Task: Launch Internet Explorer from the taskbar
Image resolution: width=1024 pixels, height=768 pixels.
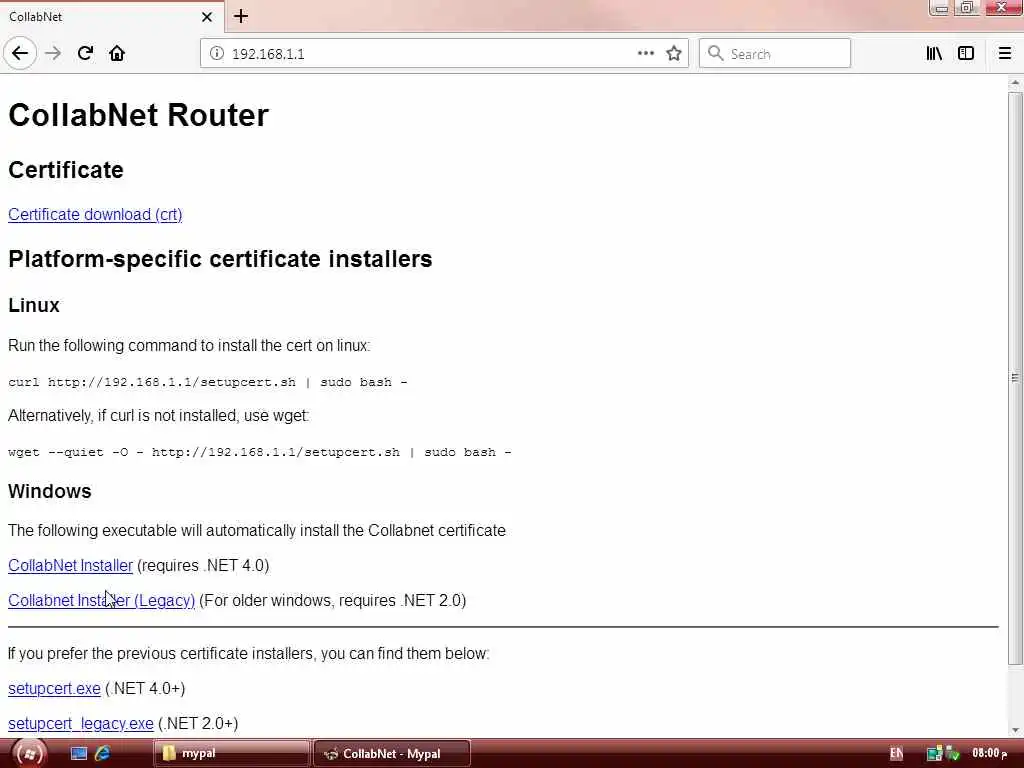Action: tap(103, 754)
